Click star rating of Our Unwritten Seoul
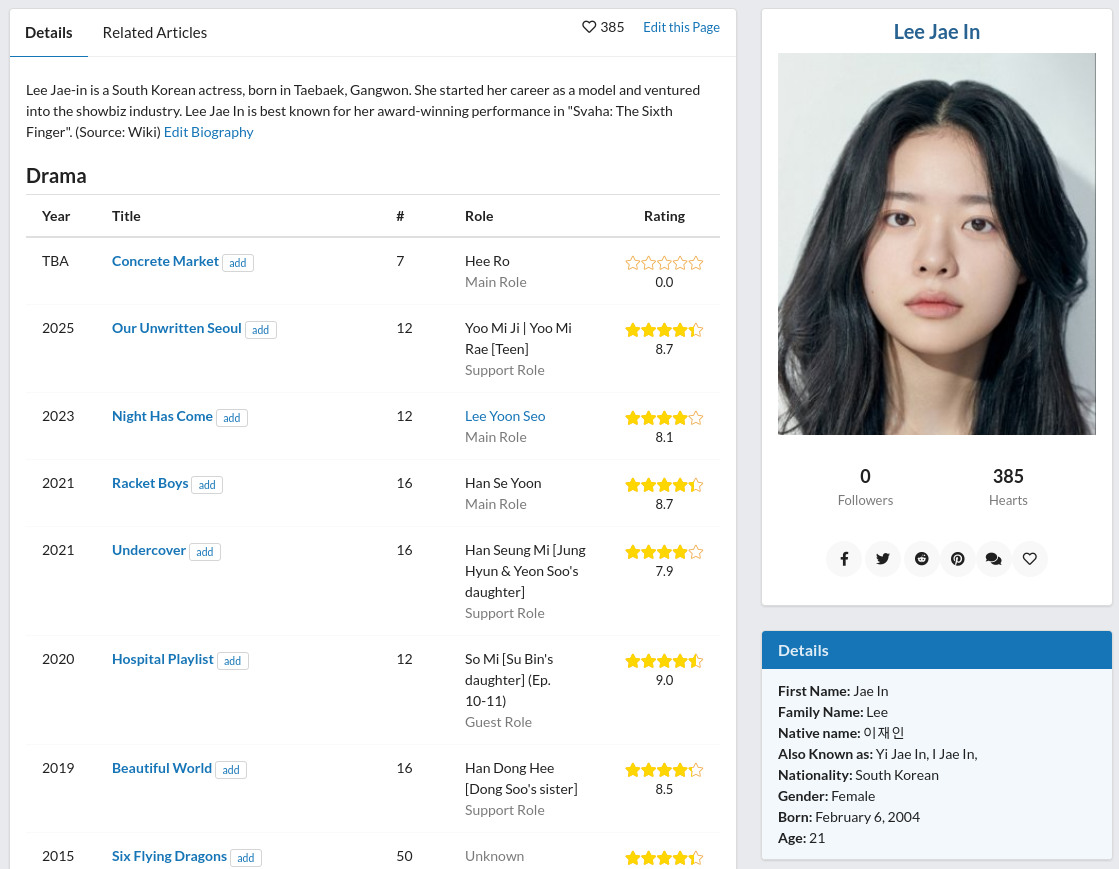This screenshot has width=1119, height=869. click(664, 330)
